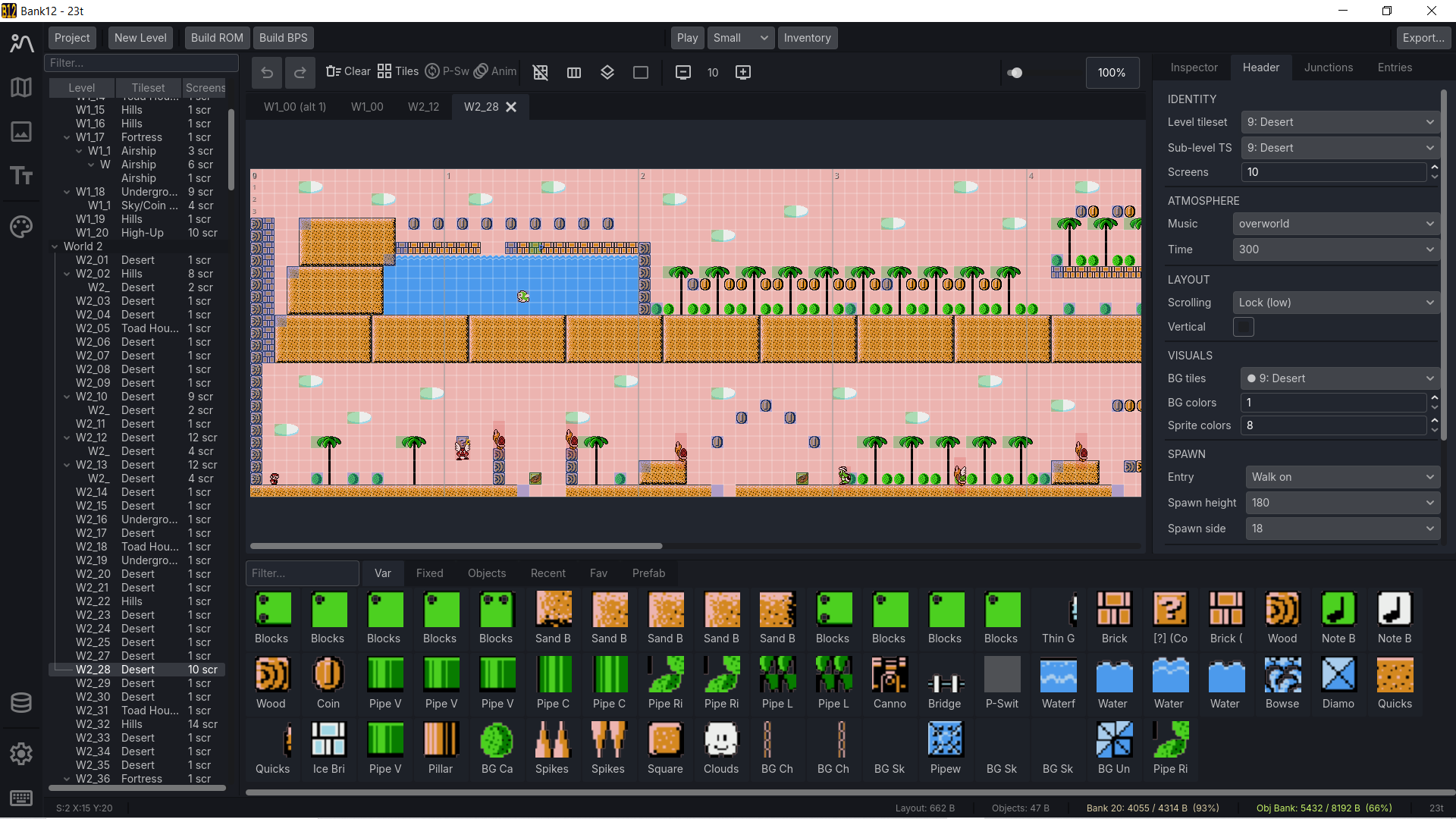This screenshot has height=819, width=1456.
Task: Open the Sub-level TS dropdown
Action: pos(1340,148)
